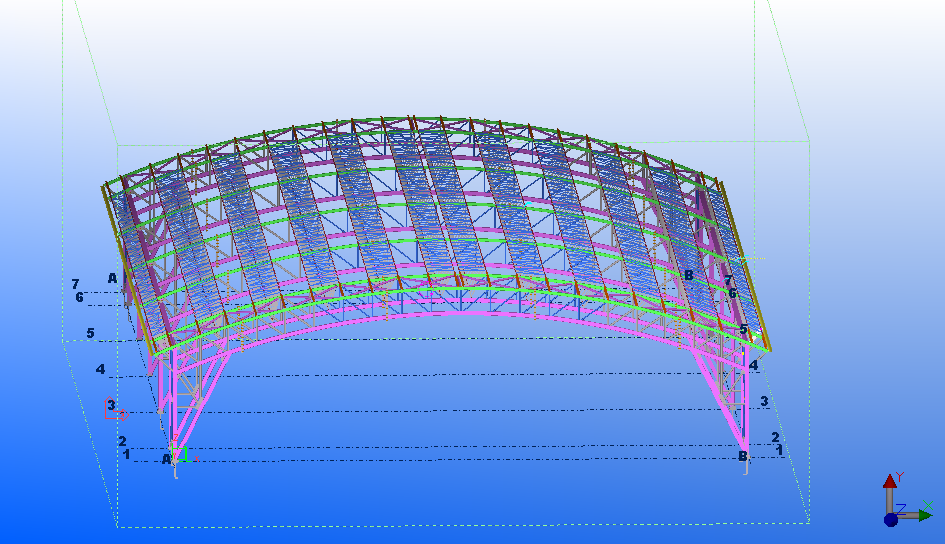Viewport: 945px width, 544px height.
Task: Select upper grid label A near the left roof edge
Action: click(113, 278)
